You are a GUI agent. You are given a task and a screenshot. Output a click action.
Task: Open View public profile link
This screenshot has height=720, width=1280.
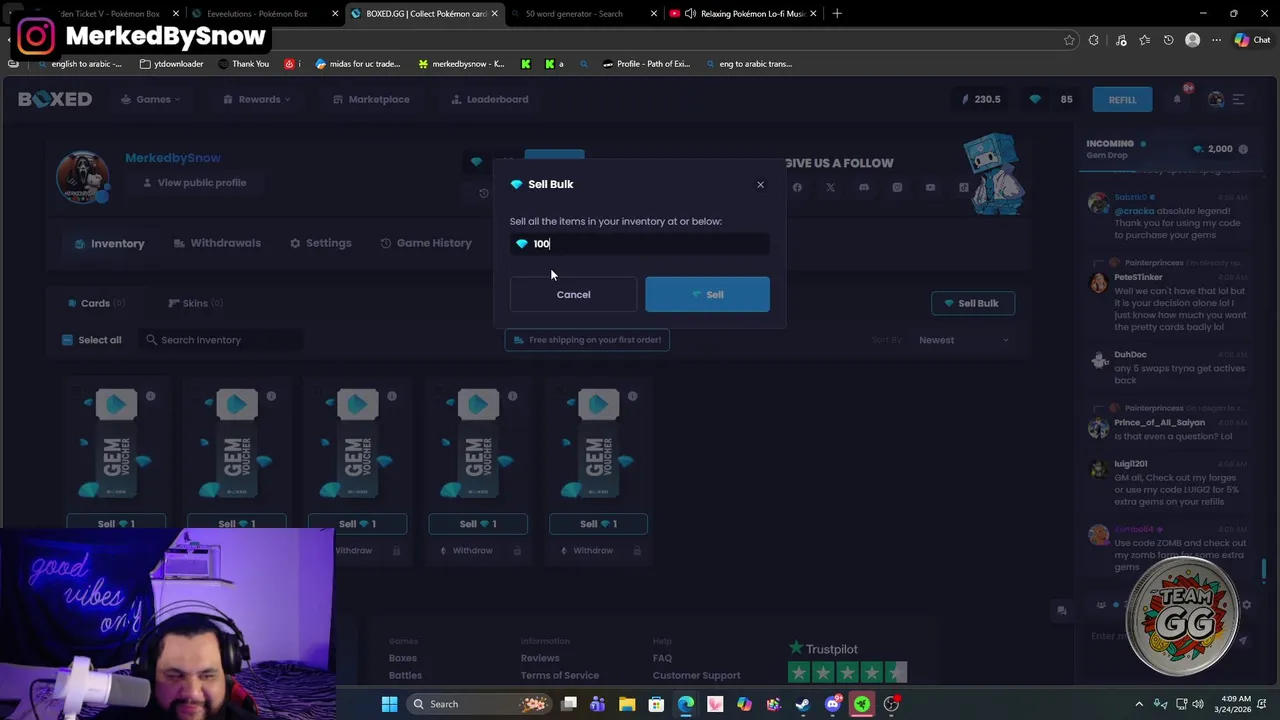[x=194, y=183]
